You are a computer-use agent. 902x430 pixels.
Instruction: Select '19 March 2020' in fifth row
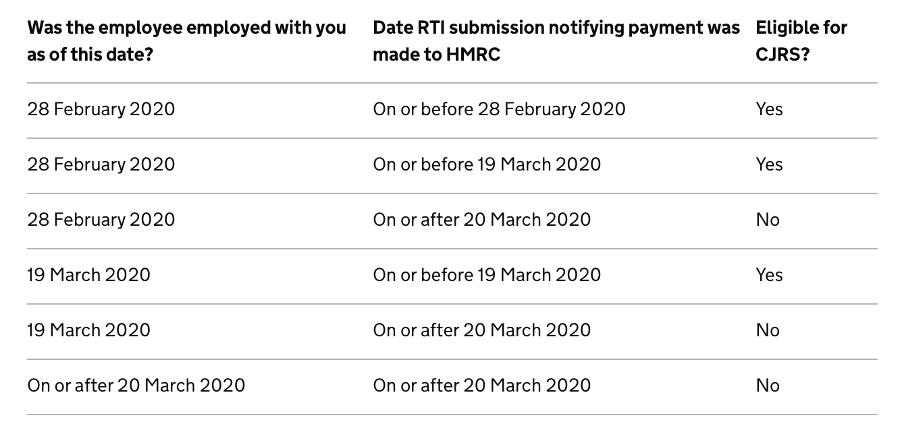pyautogui.click(x=89, y=330)
